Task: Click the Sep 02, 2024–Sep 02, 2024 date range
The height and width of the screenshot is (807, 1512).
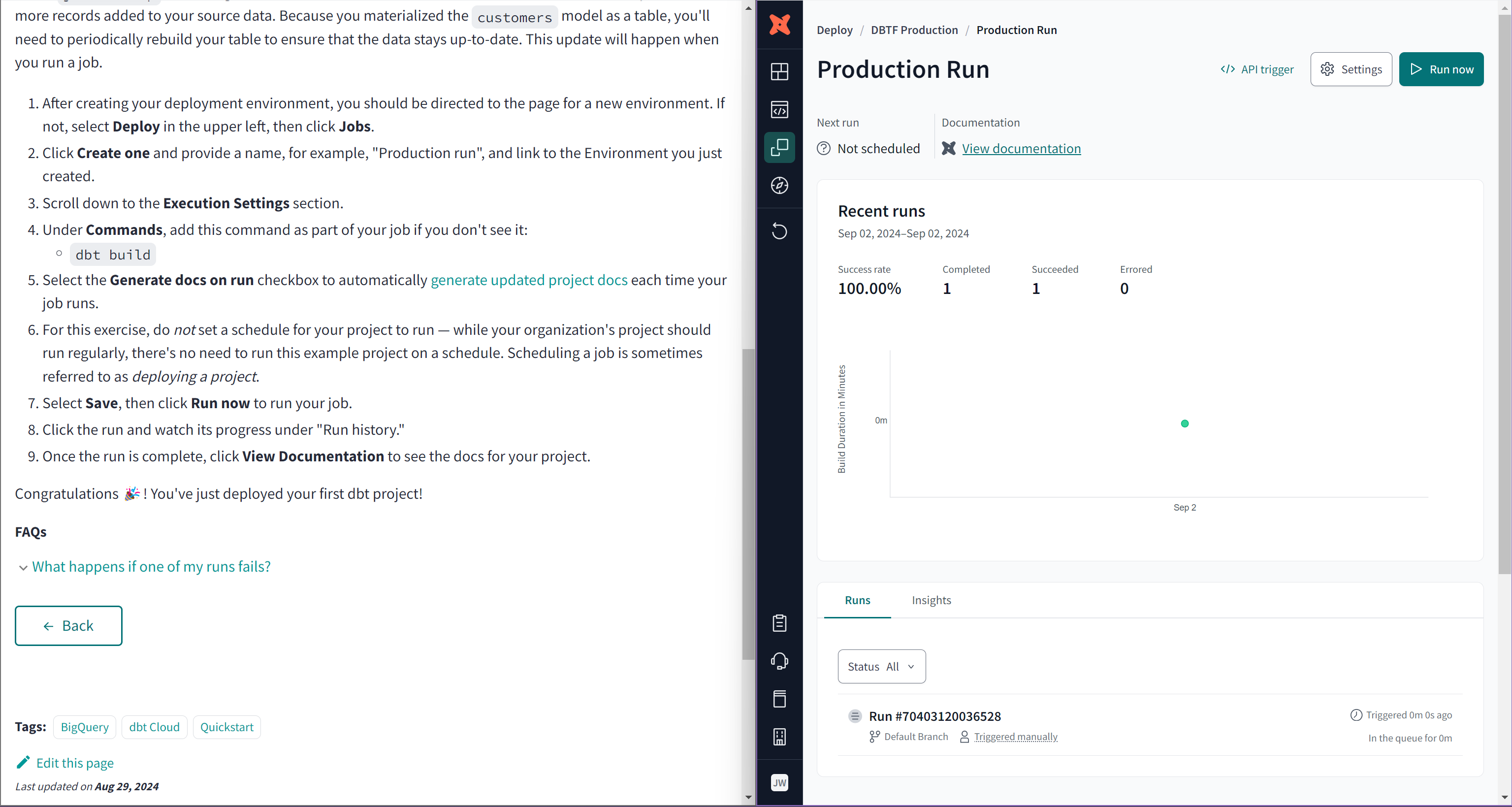Action: point(903,233)
